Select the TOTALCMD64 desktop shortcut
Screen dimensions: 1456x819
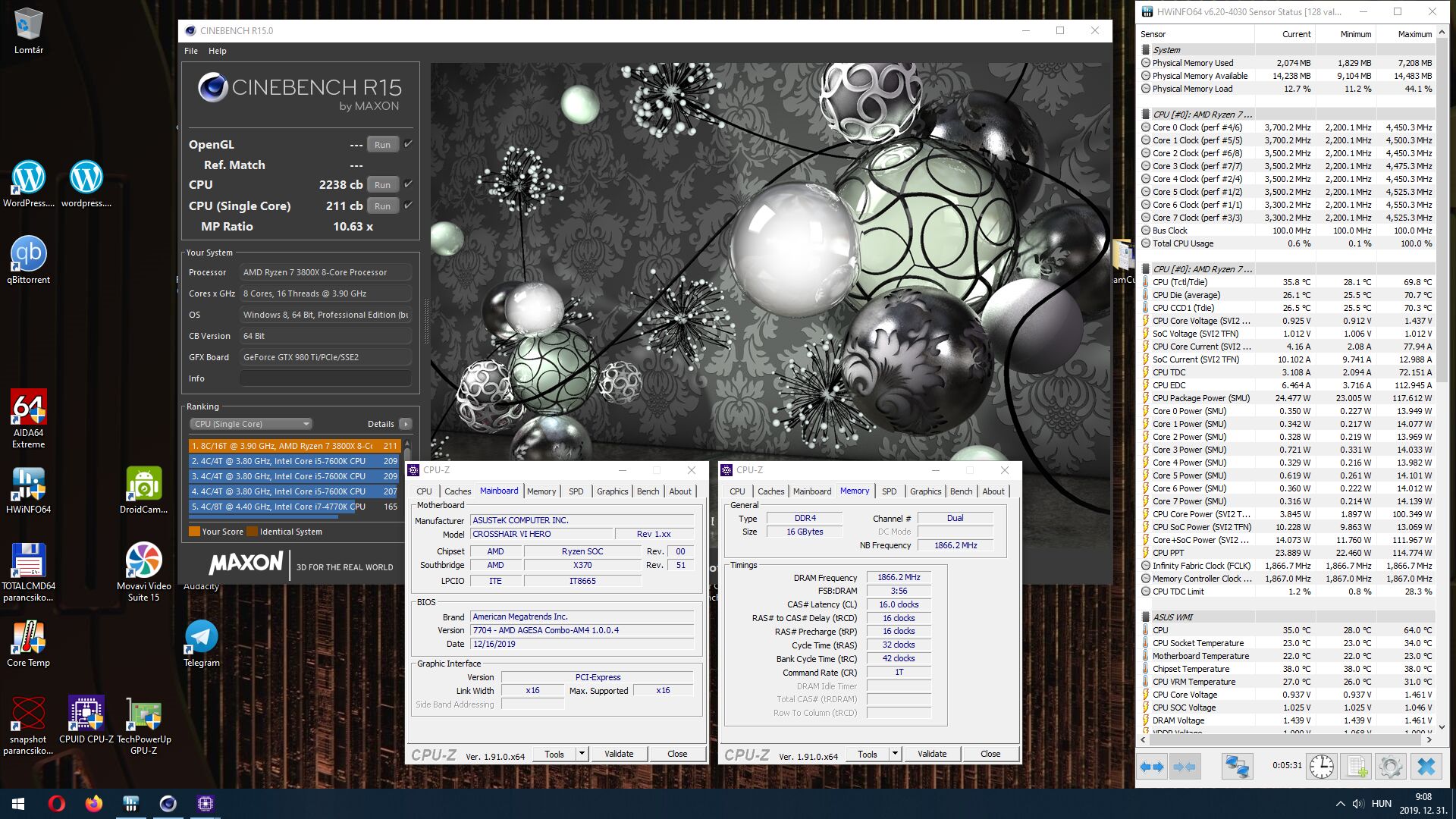point(28,573)
